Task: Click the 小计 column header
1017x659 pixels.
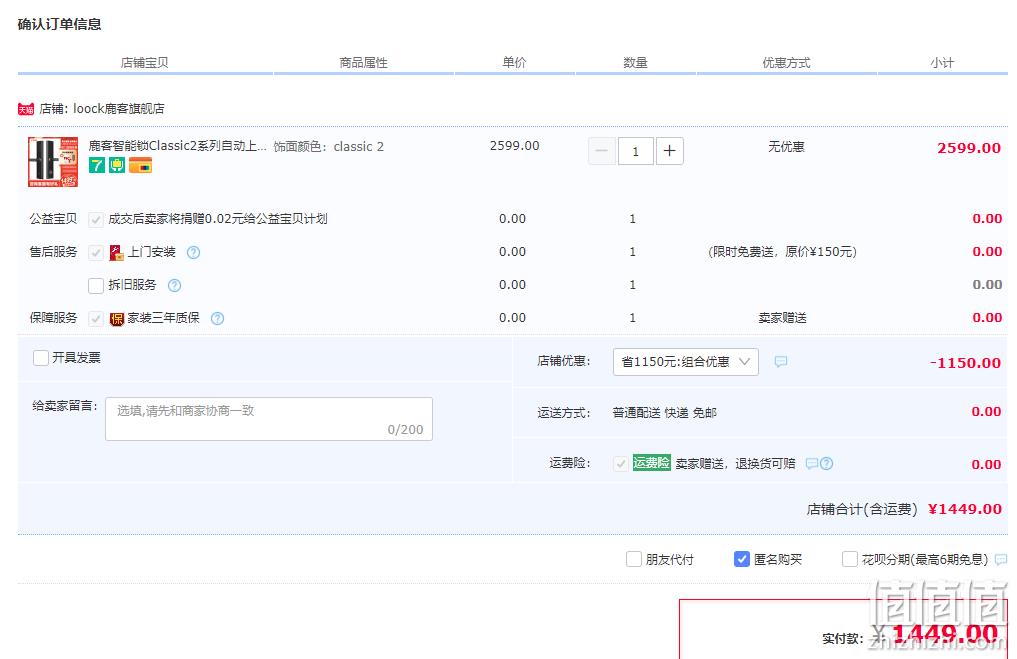Action: point(942,63)
